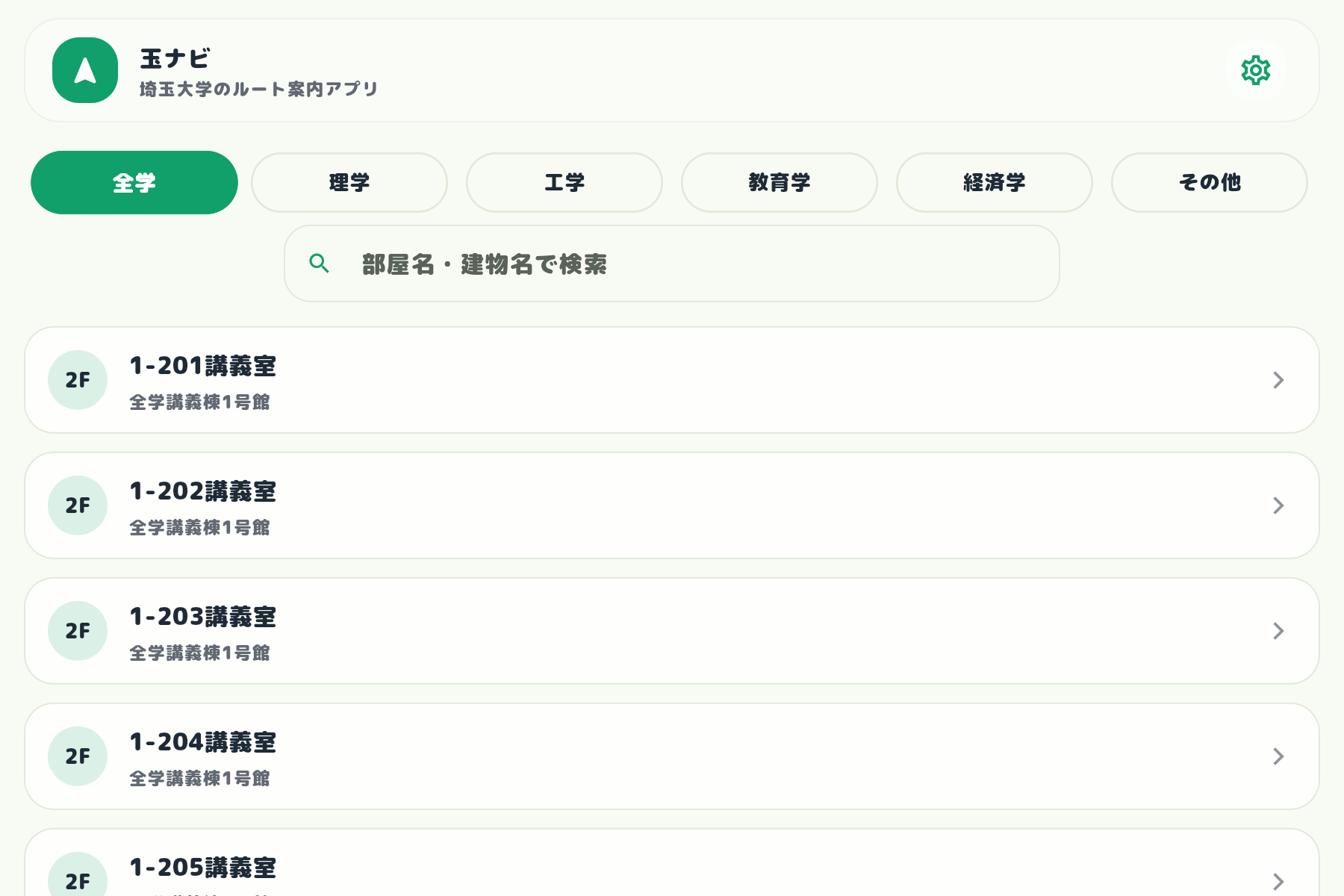Activate the その他 filter
Viewport: 1344px width, 896px height.
tap(1209, 182)
